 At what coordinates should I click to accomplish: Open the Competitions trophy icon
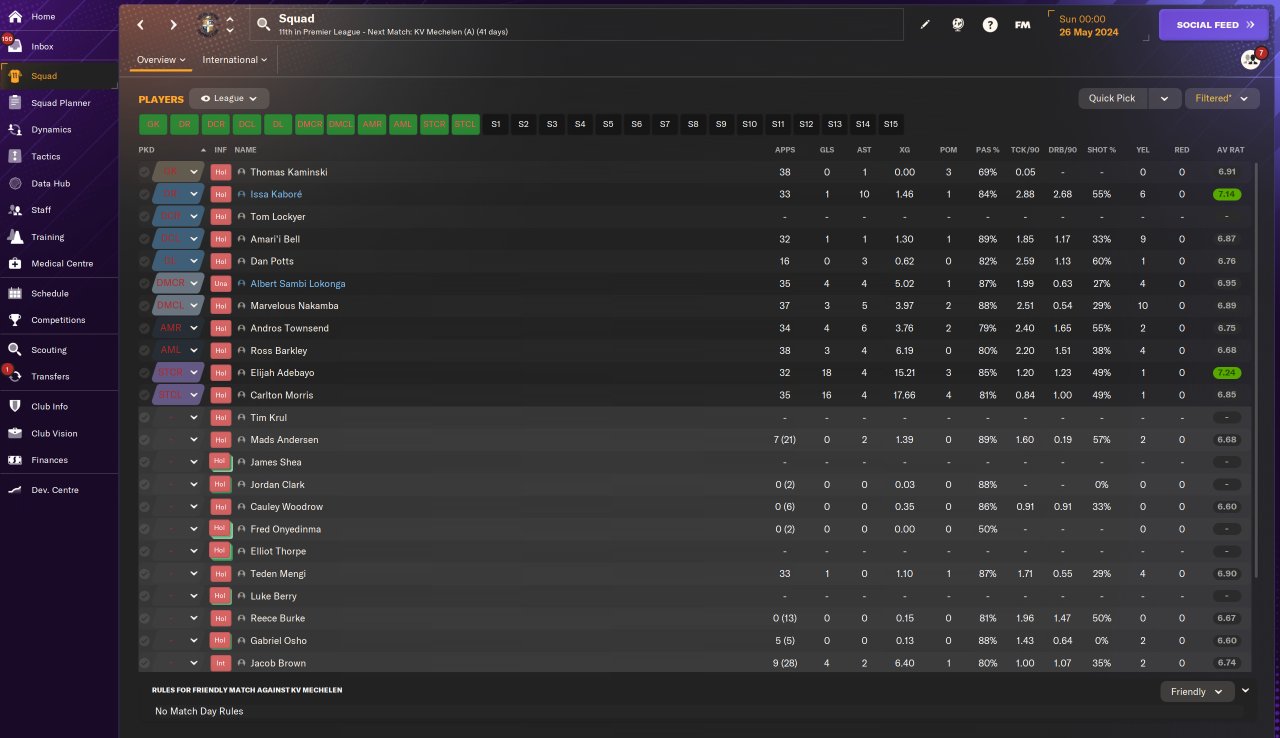[x=15, y=320]
